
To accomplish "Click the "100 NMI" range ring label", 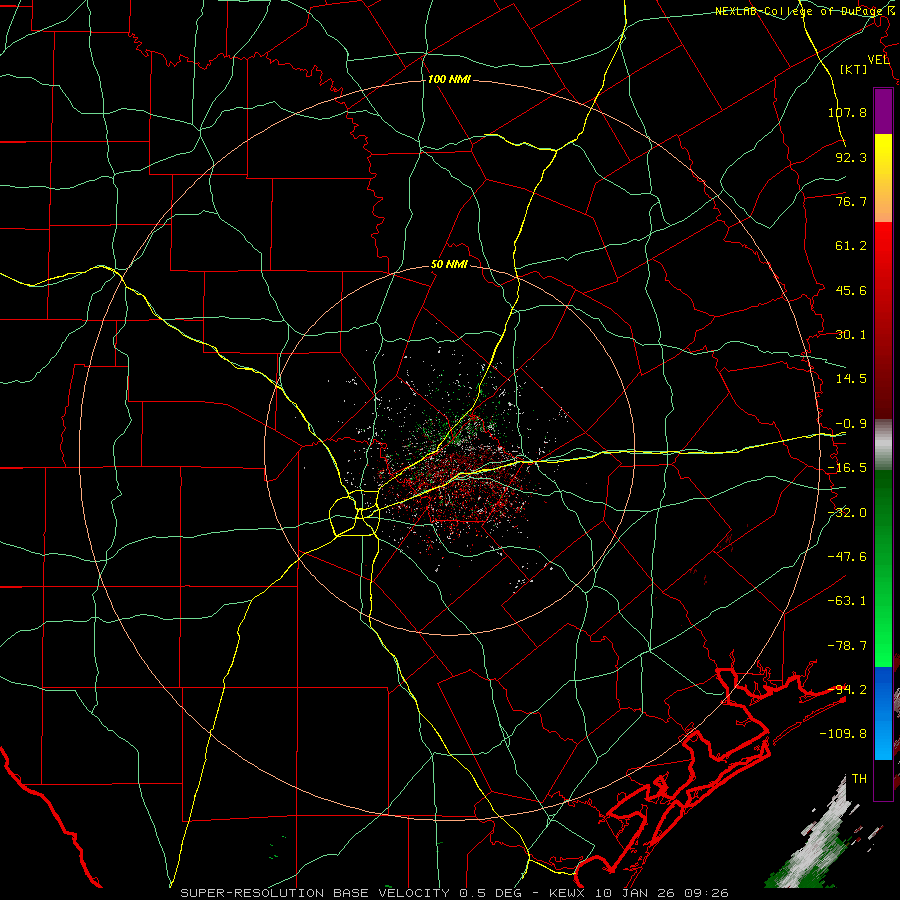I will pos(449,79).
